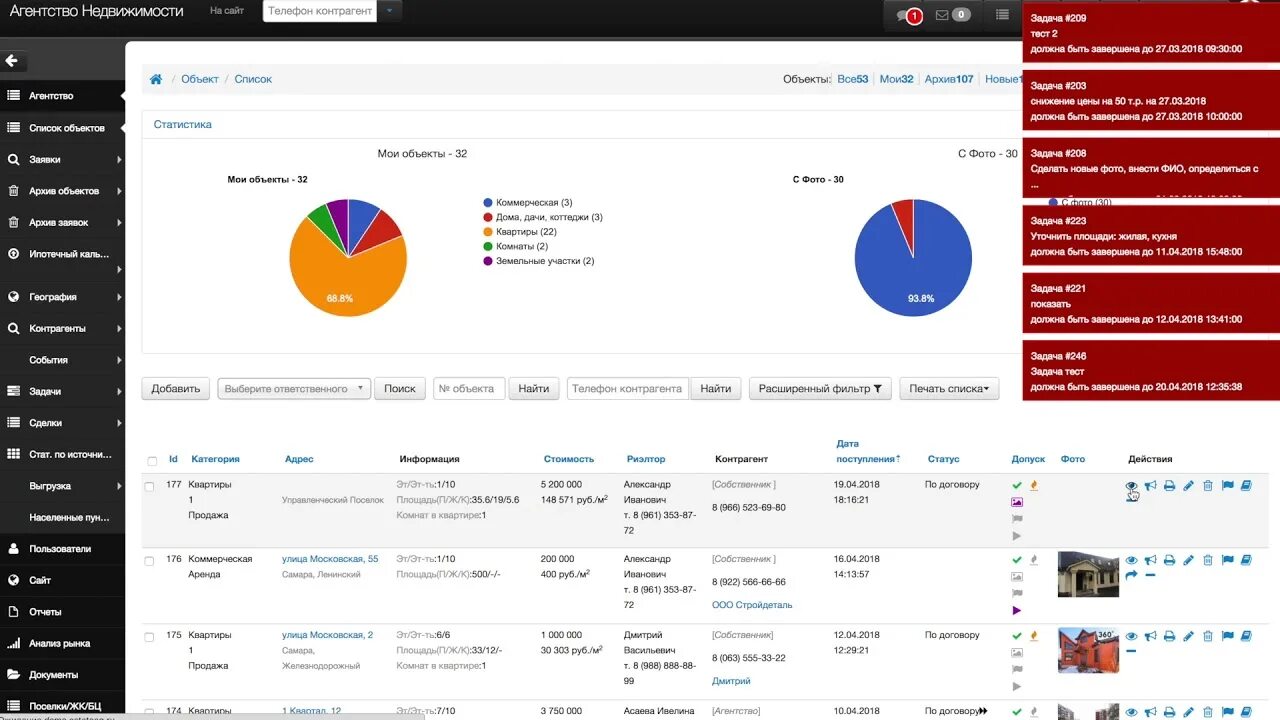
Task: Click purple picture icon in row 177
Action: tap(1017, 503)
